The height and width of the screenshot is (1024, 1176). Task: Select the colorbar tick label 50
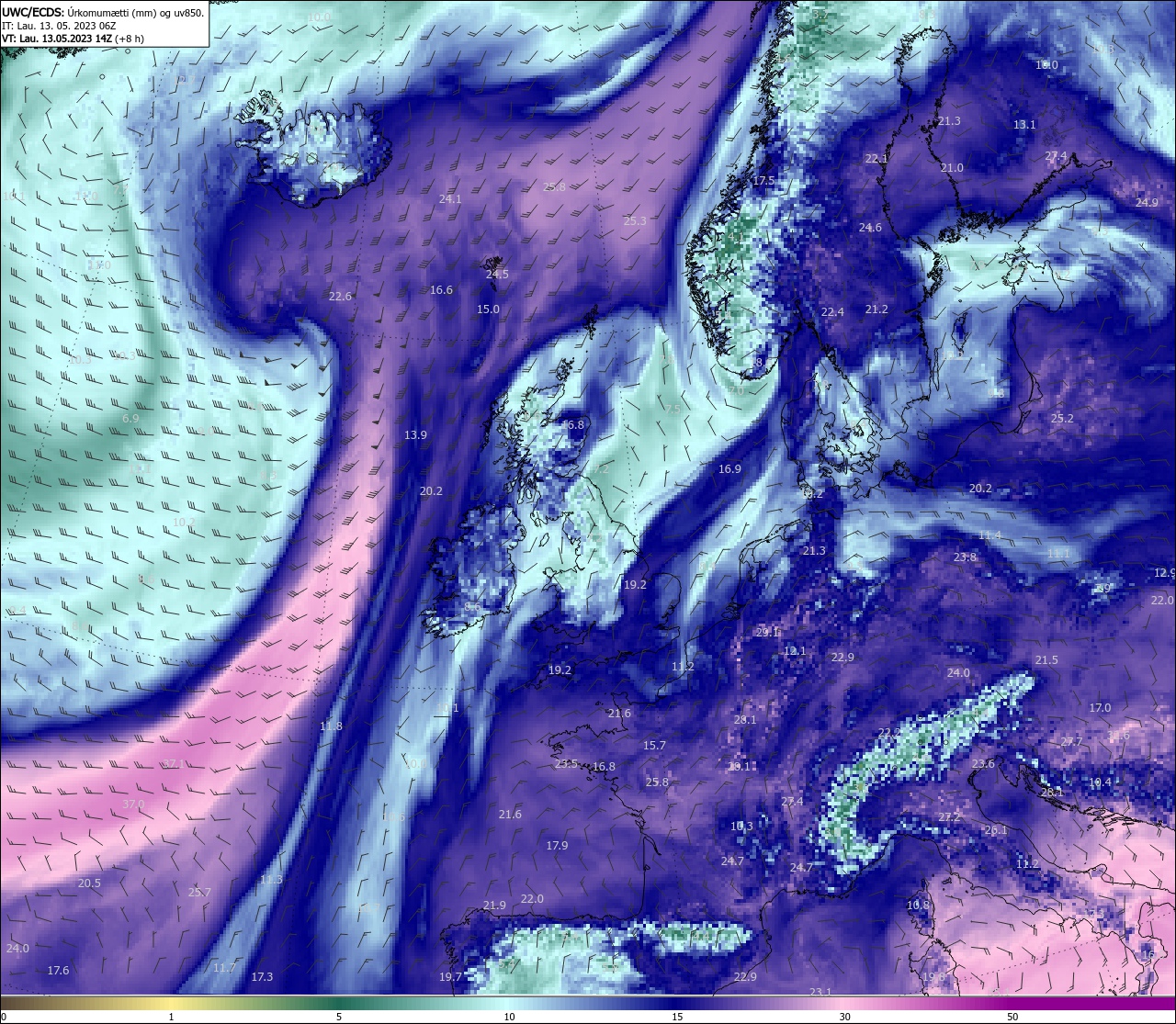click(1012, 1017)
